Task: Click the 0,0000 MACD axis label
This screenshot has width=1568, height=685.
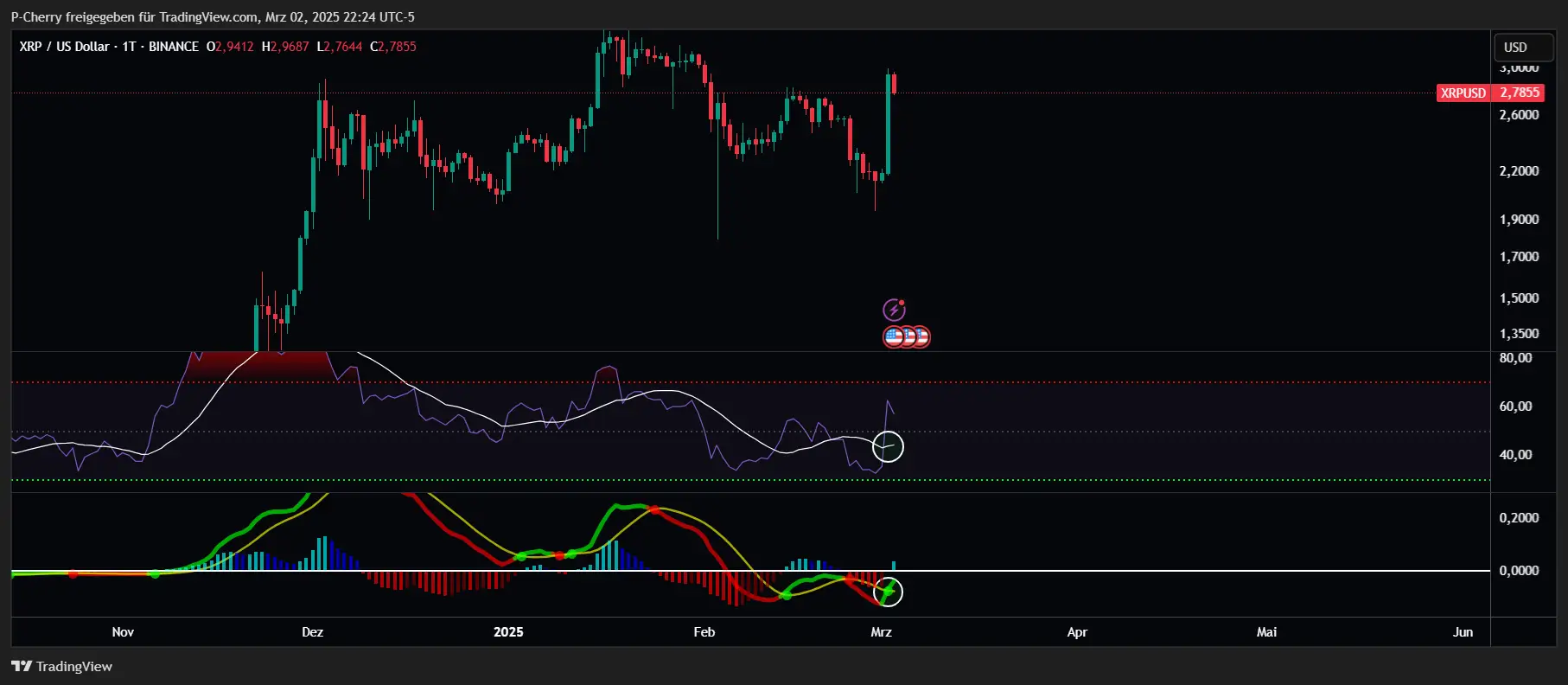Action: [x=1519, y=571]
